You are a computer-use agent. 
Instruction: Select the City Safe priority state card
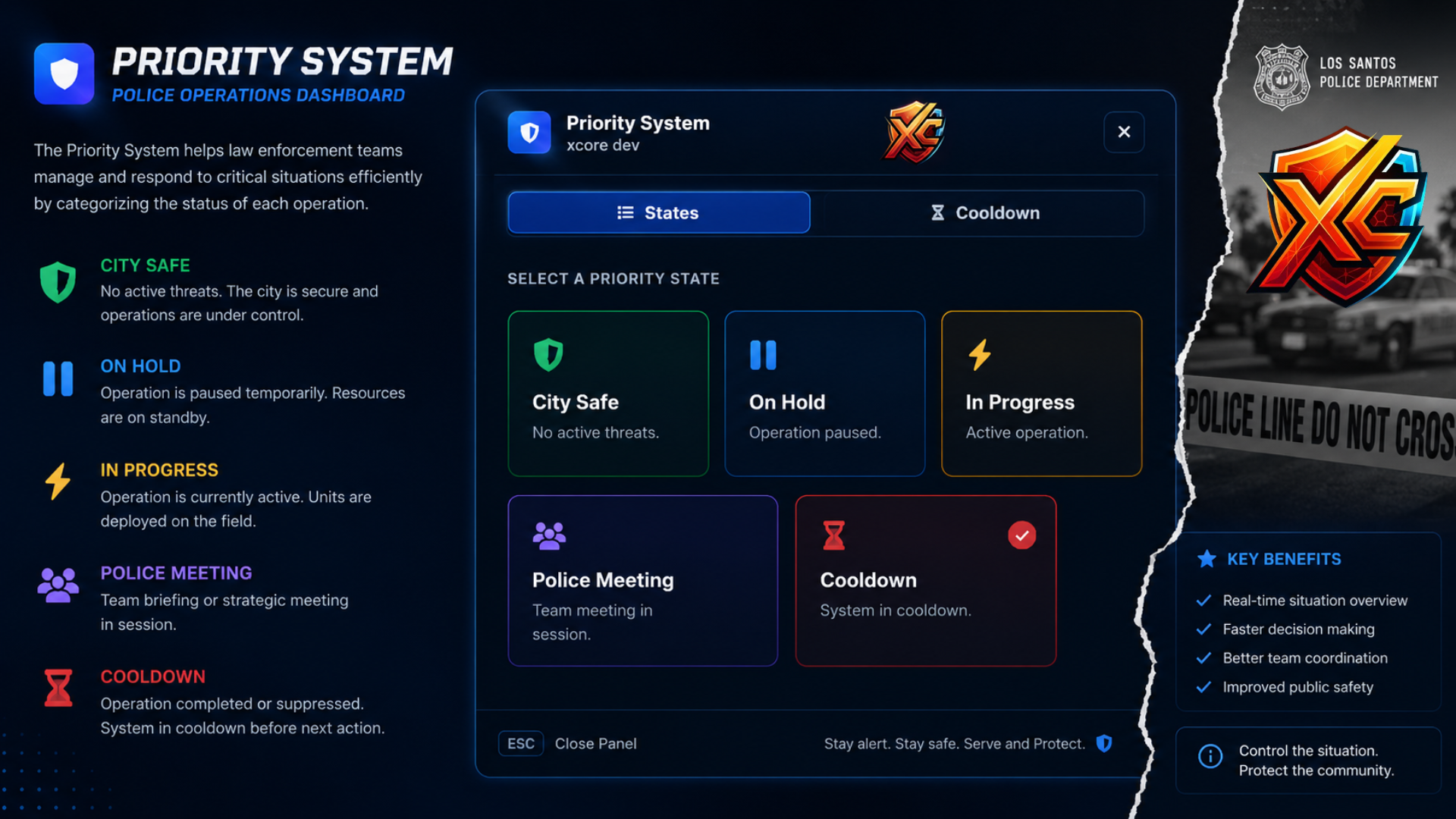point(608,394)
